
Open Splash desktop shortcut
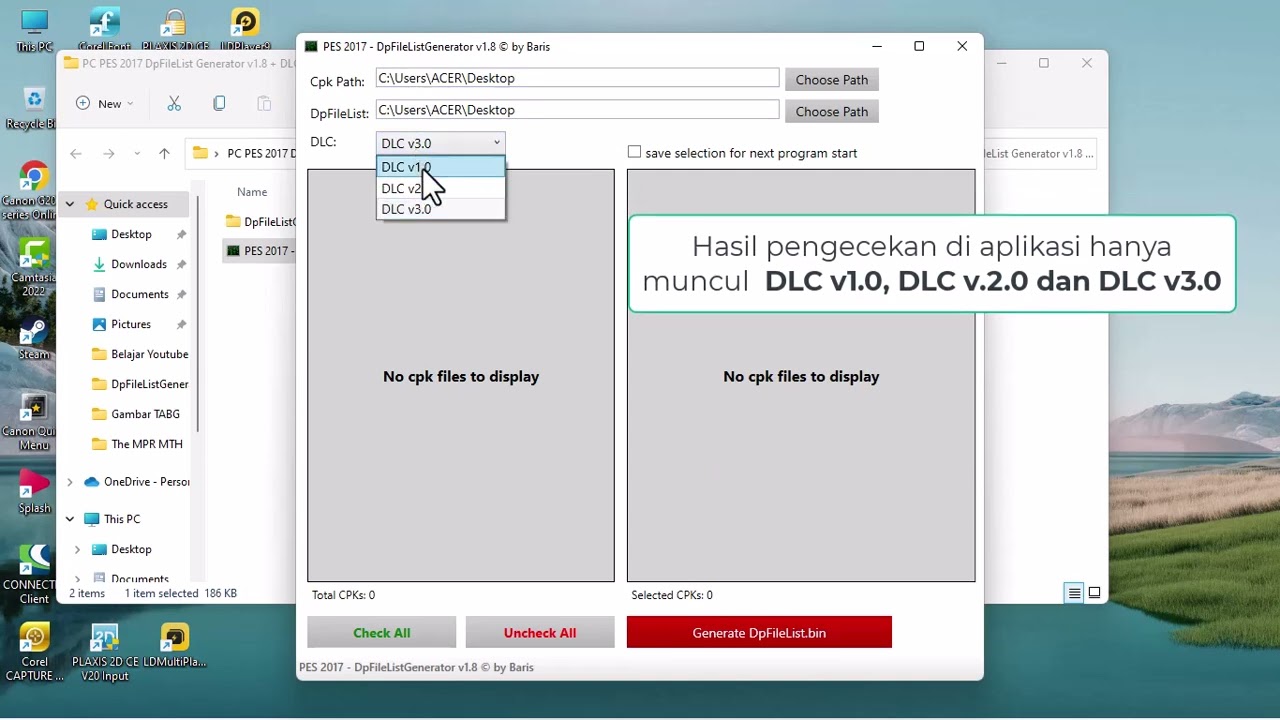pyautogui.click(x=33, y=492)
